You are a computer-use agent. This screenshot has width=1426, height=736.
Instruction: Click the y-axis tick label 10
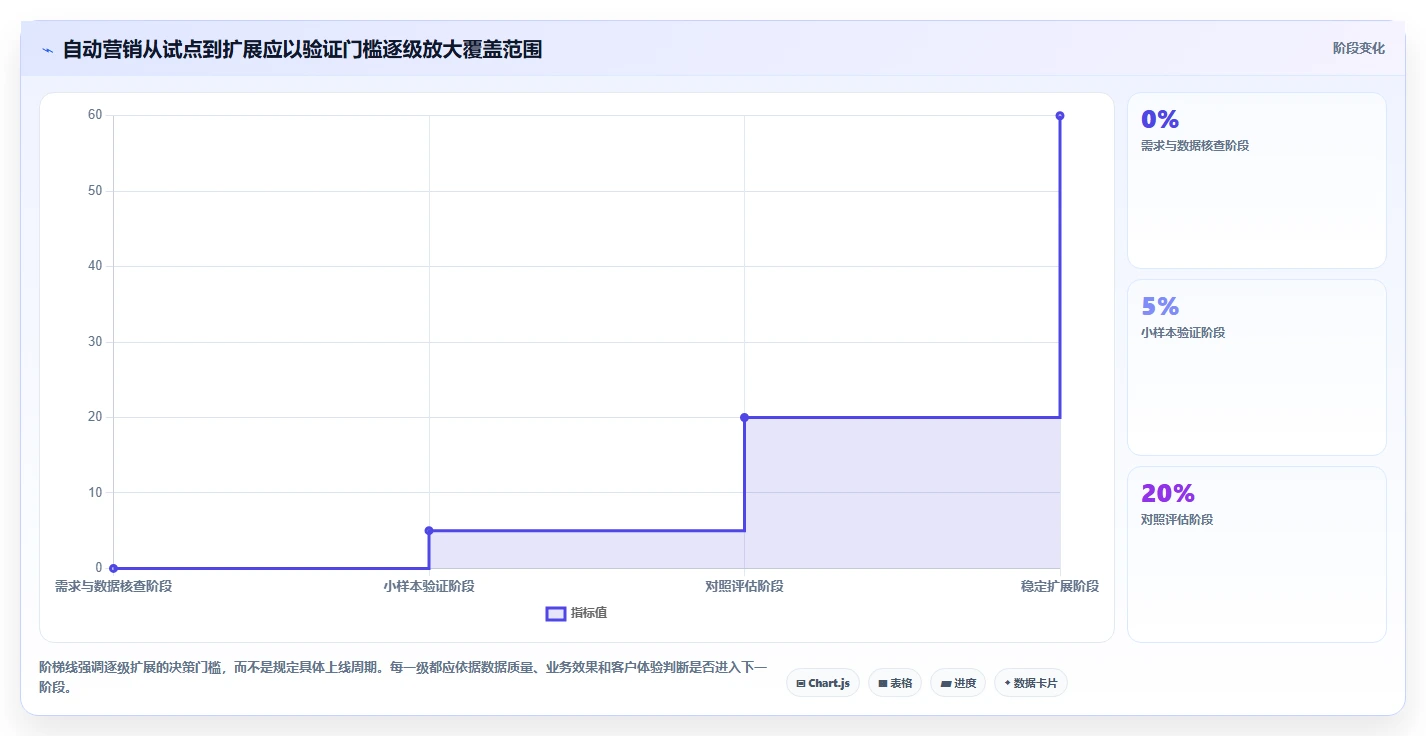[x=95, y=492]
